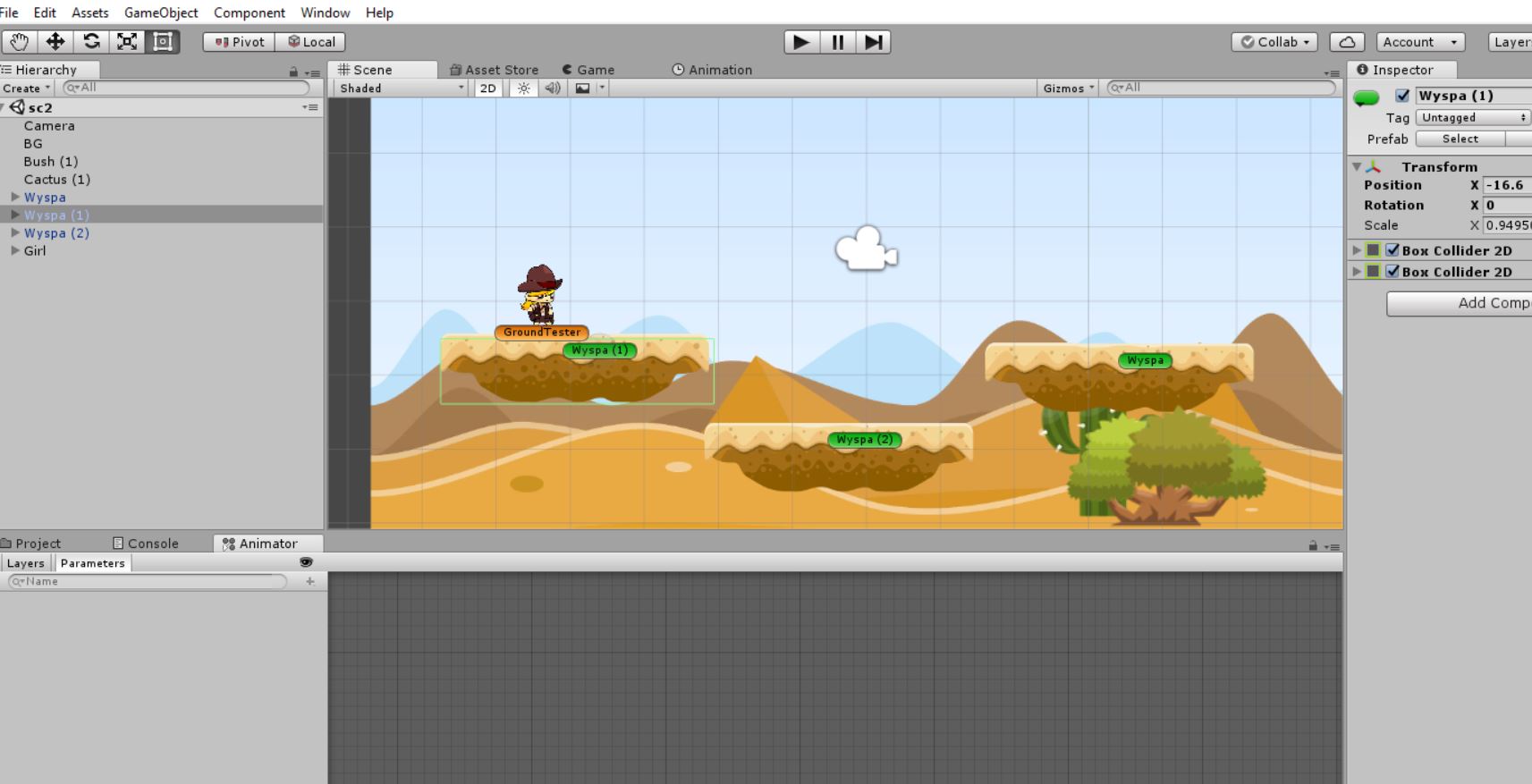This screenshot has height=784, width=1532.
Task: Open the Collab dropdown
Action: [1274, 42]
